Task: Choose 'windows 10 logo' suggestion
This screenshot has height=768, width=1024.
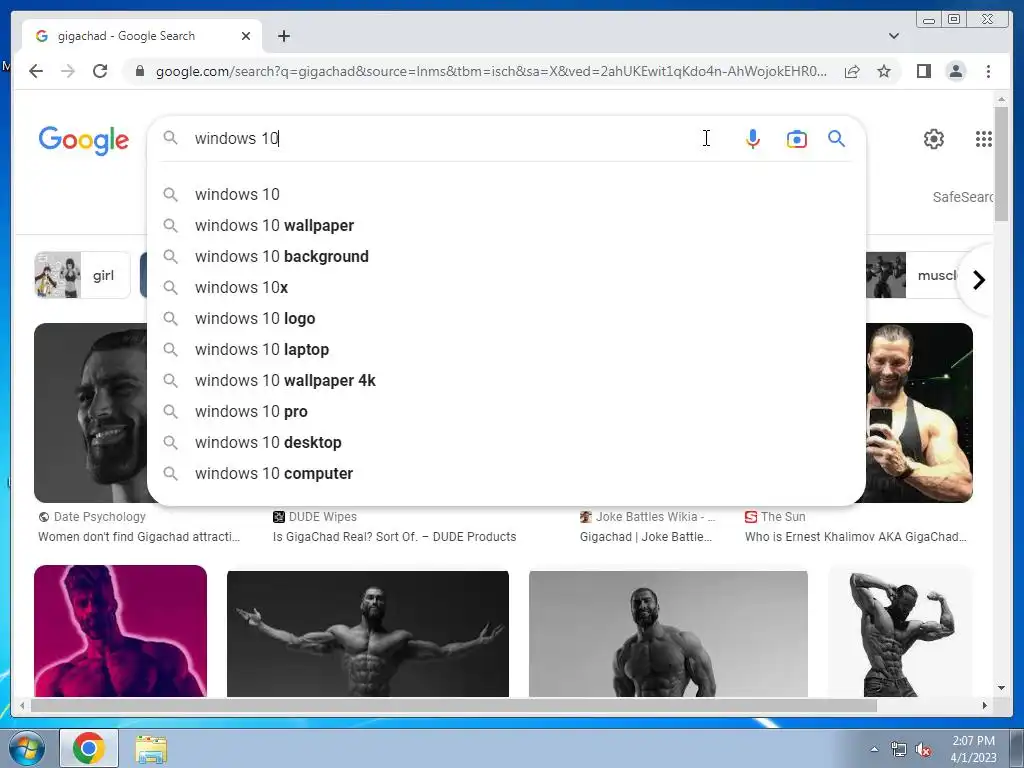Action: 506,318
